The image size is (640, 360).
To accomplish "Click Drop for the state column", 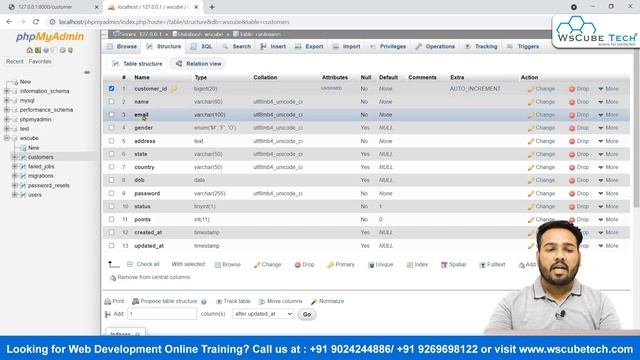I will tap(579, 154).
